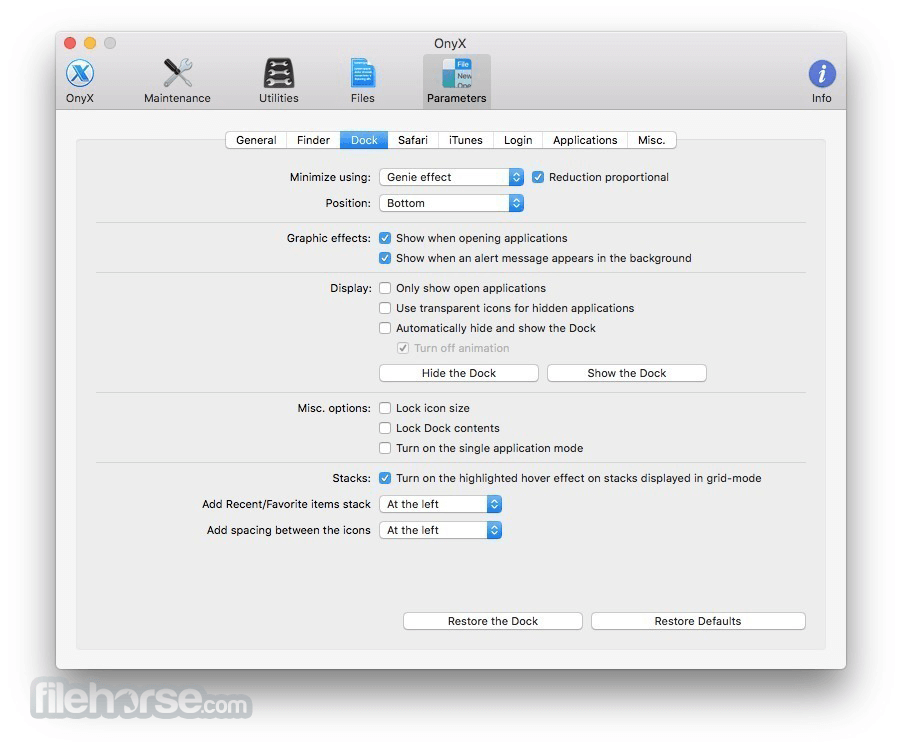Open the Minimize using dropdown
Screen dimensions: 902x749
pos(452,177)
